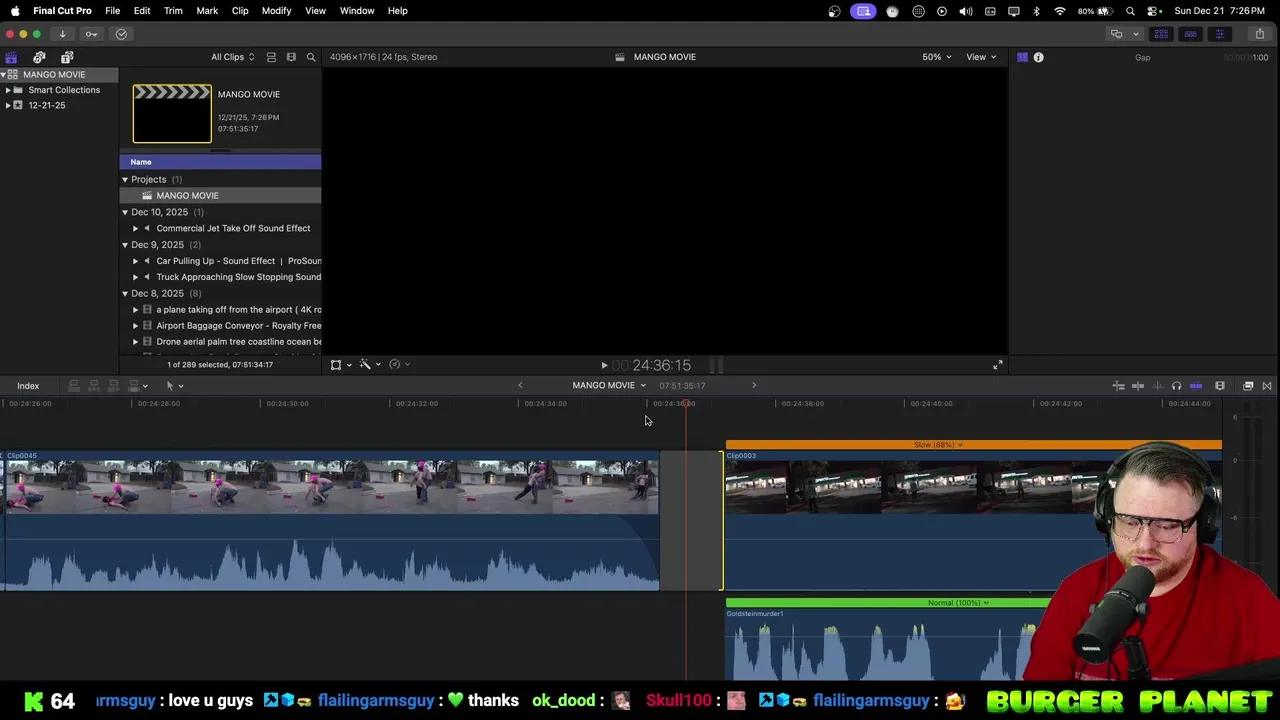The image size is (1280, 720).
Task: Click the Share export button
Action: click(x=1259, y=34)
